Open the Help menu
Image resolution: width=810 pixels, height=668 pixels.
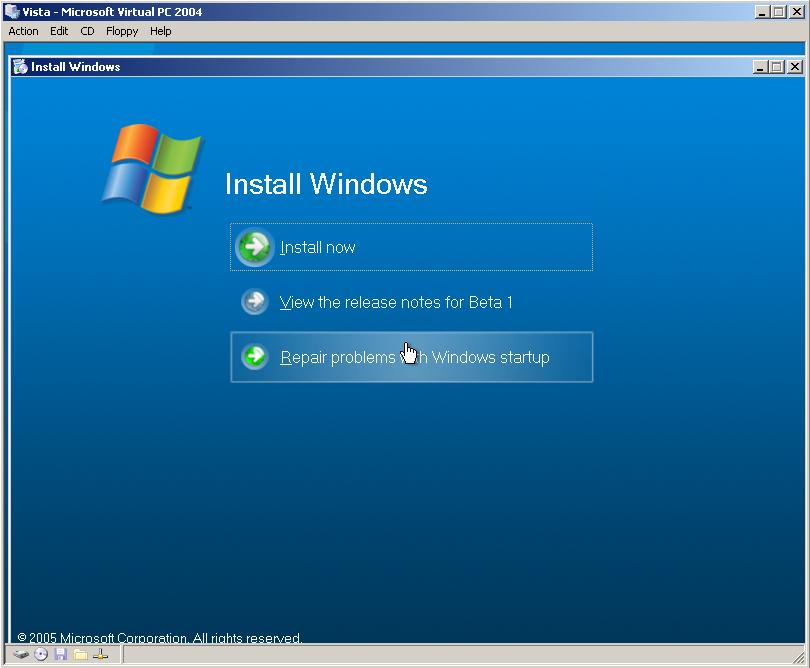[x=161, y=31]
